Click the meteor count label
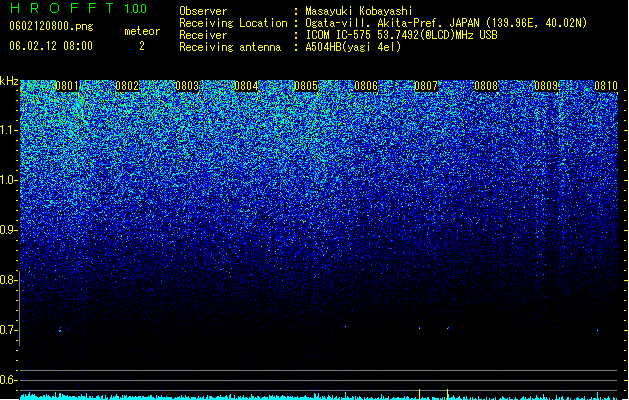The image size is (629, 400). pos(142,31)
